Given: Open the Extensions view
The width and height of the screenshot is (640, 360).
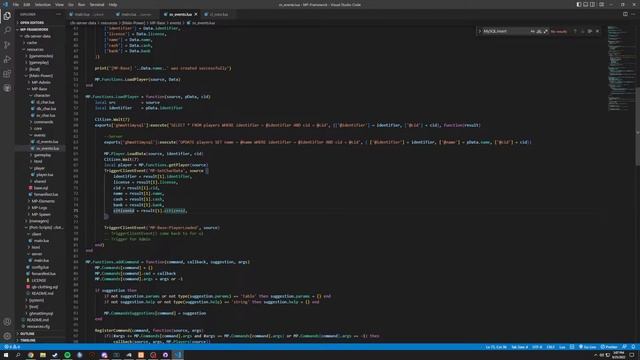Looking at the screenshot, I should coord(7,74).
